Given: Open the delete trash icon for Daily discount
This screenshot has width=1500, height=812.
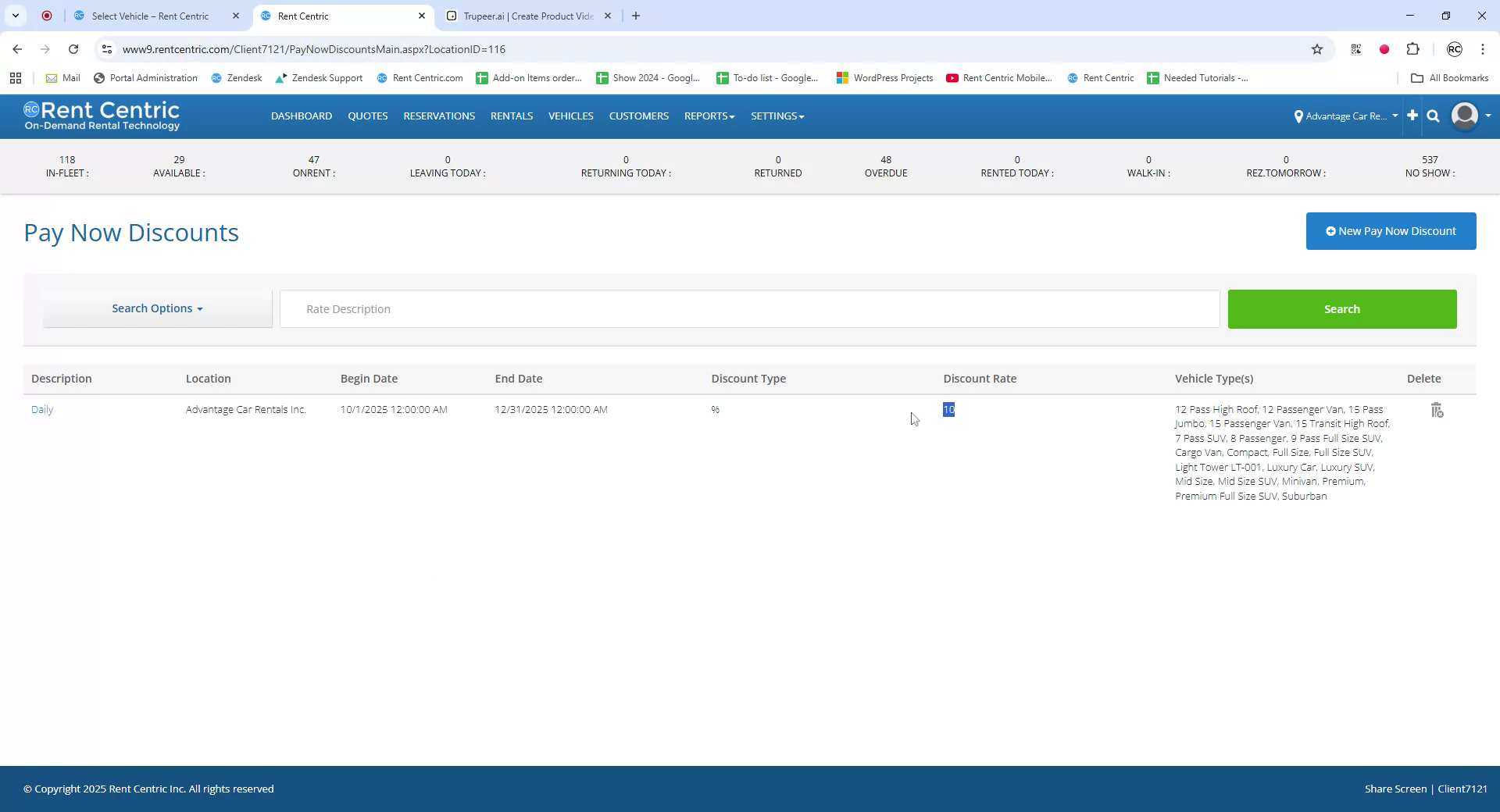Looking at the screenshot, I should (1437, 409).
